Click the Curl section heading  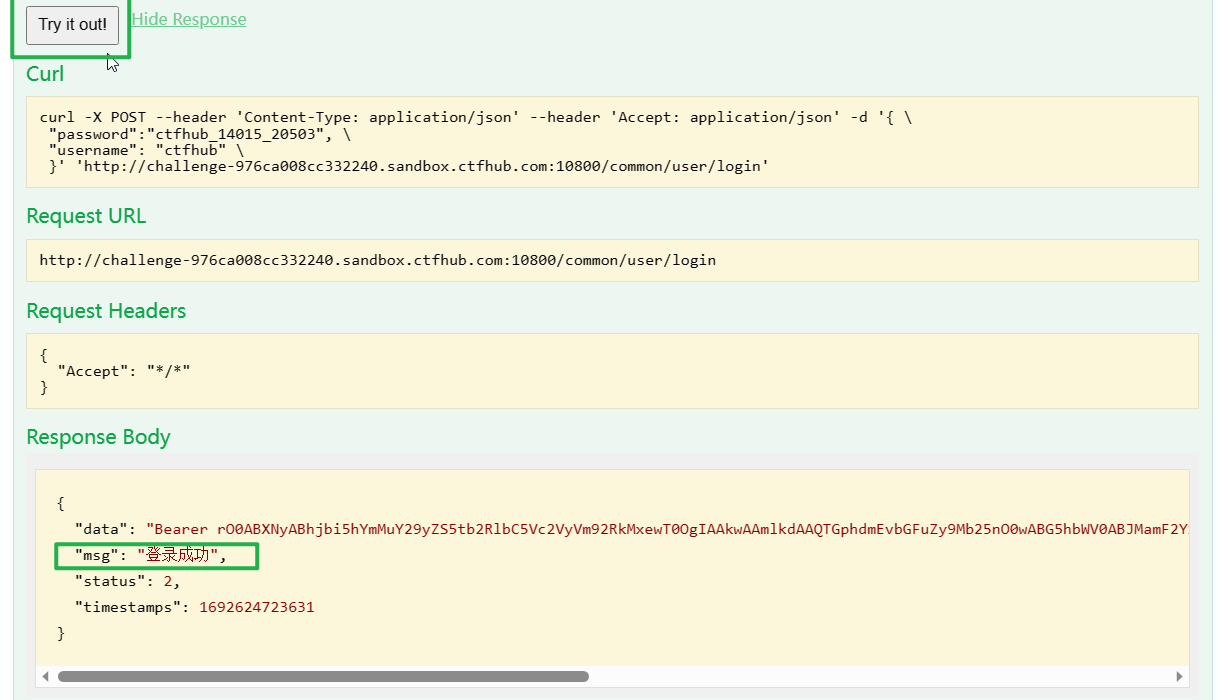click(x=45, y=74)
